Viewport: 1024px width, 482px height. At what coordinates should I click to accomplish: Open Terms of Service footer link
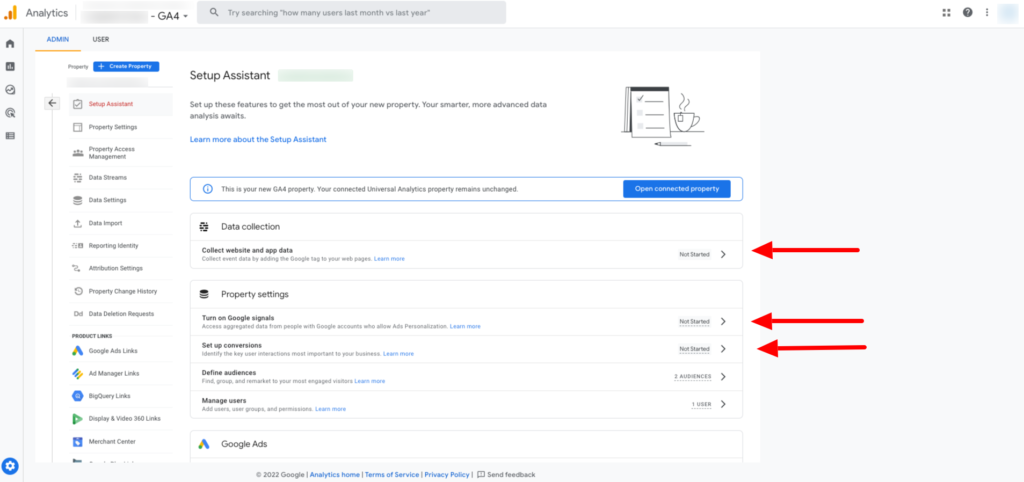coord(392,475)
